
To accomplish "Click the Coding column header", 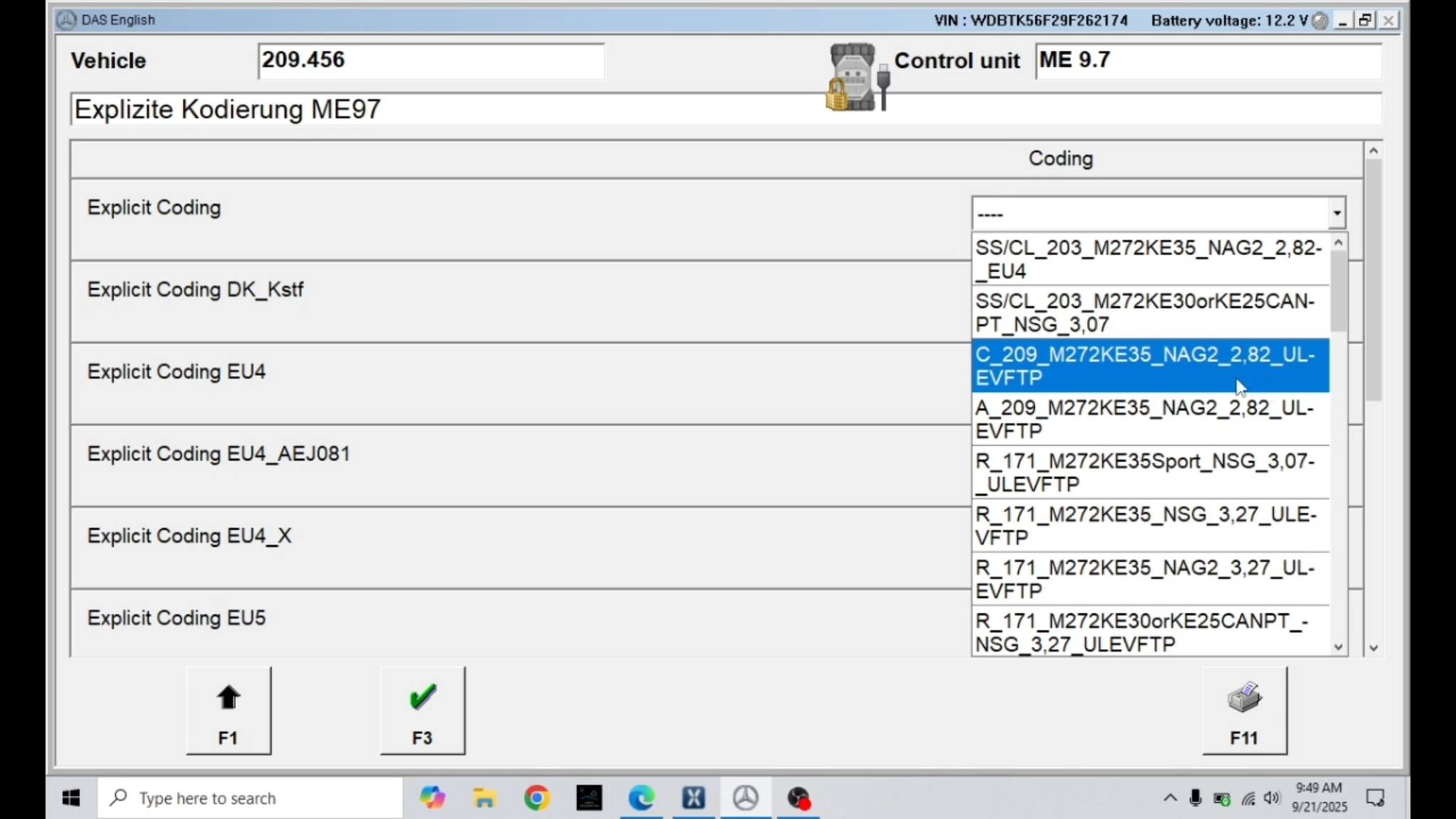I will [x=1061, y=159].
